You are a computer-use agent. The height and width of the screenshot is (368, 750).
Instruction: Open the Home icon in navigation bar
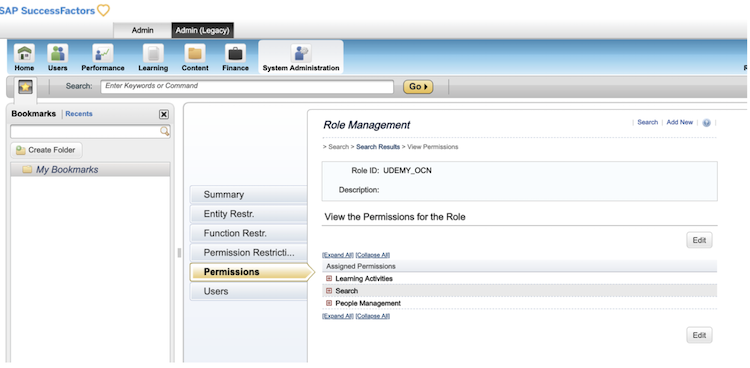(24, 53)
